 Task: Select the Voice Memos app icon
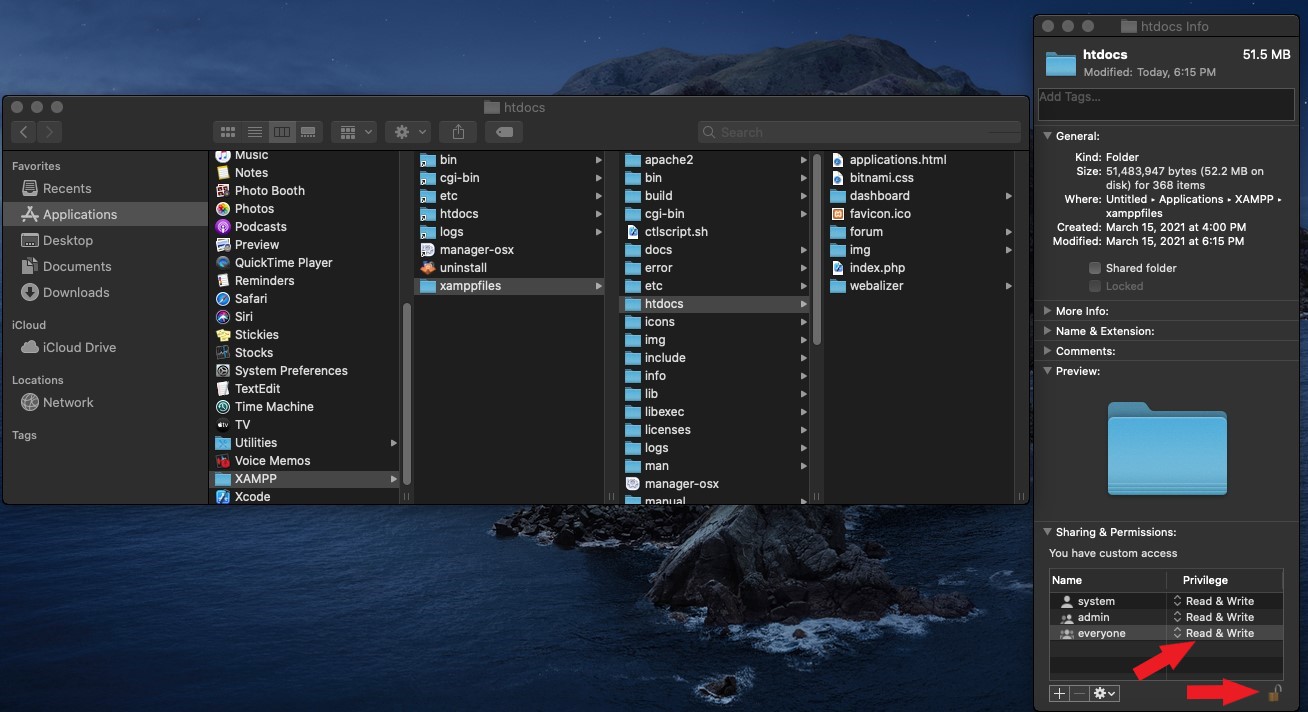coord(223,460)
